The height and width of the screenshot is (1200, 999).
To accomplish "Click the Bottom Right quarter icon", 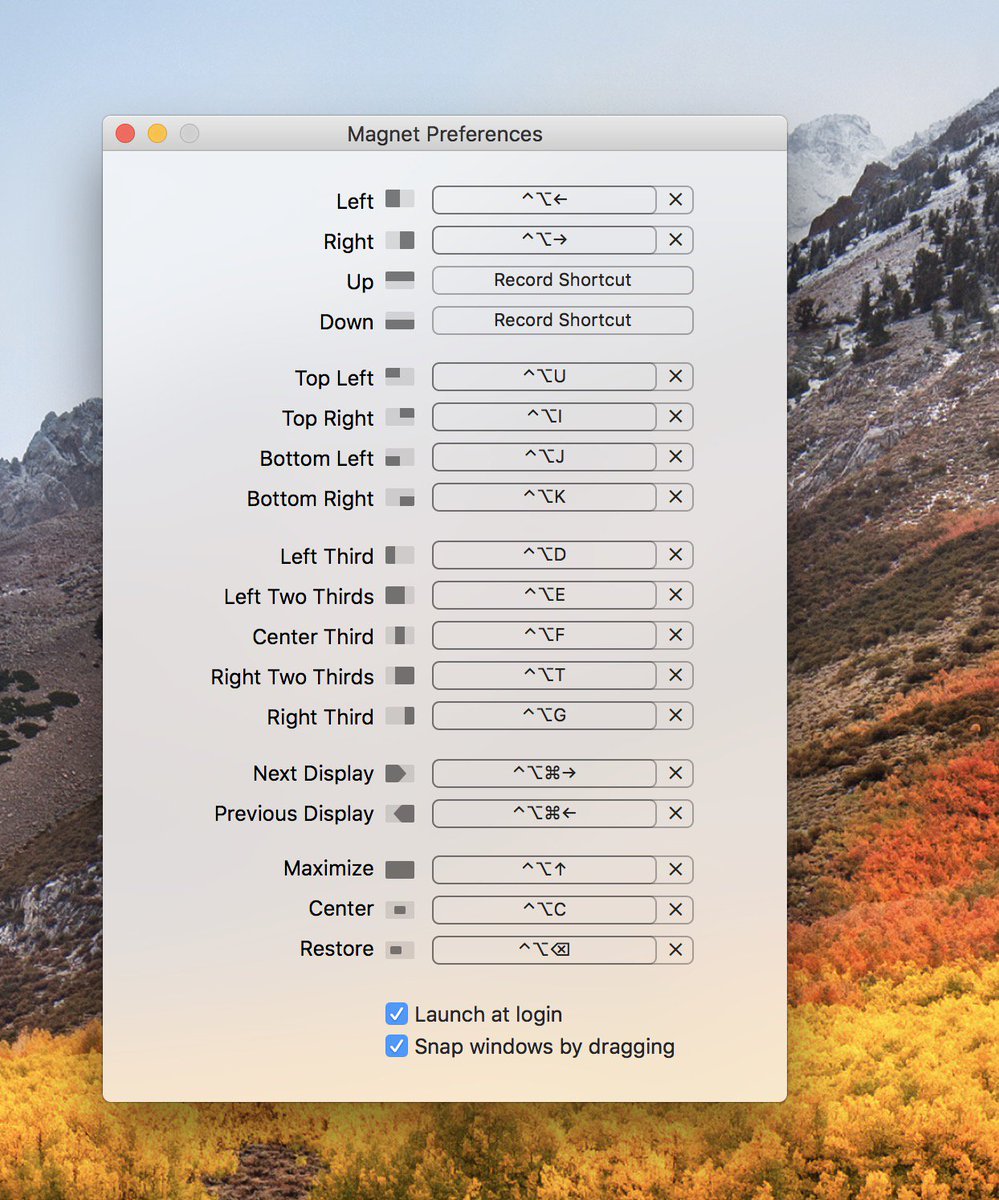I will pos(400,497).
